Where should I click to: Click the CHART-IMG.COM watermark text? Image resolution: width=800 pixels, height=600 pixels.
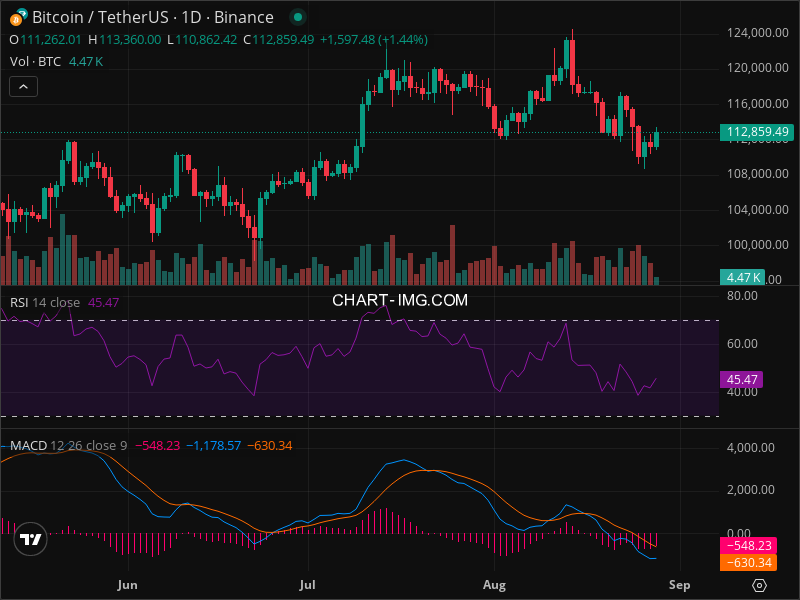(x=400, y=299)
